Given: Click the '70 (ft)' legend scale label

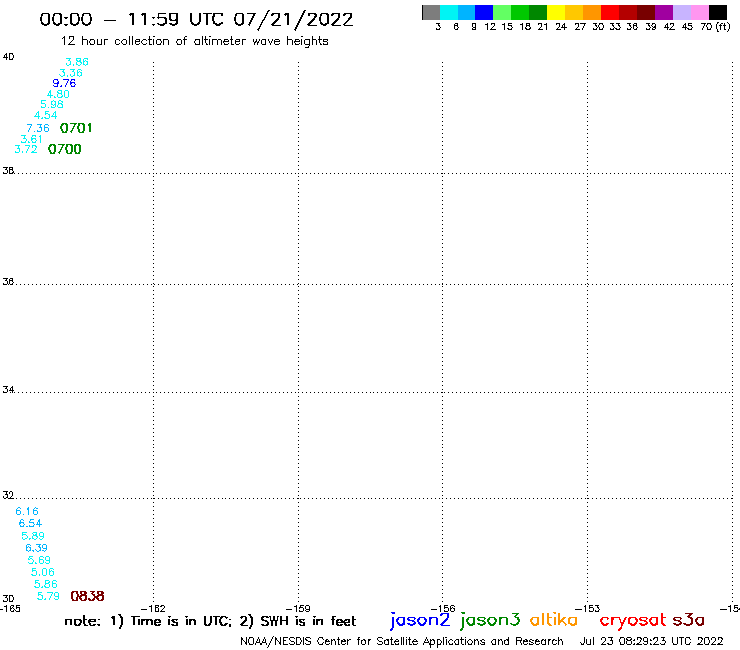Looking at the screenshot, I should [x=715, y=26].
